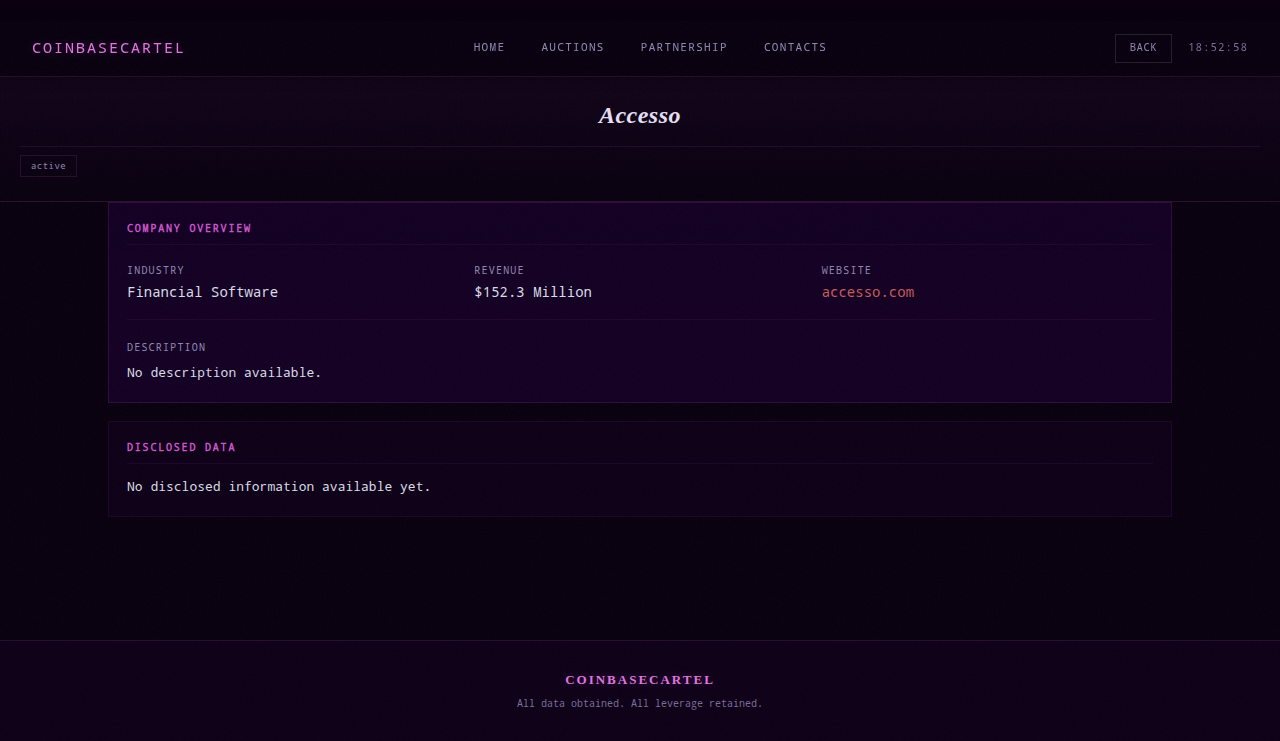
Task: Go to the AUCTIONS page
Action: 573,47
